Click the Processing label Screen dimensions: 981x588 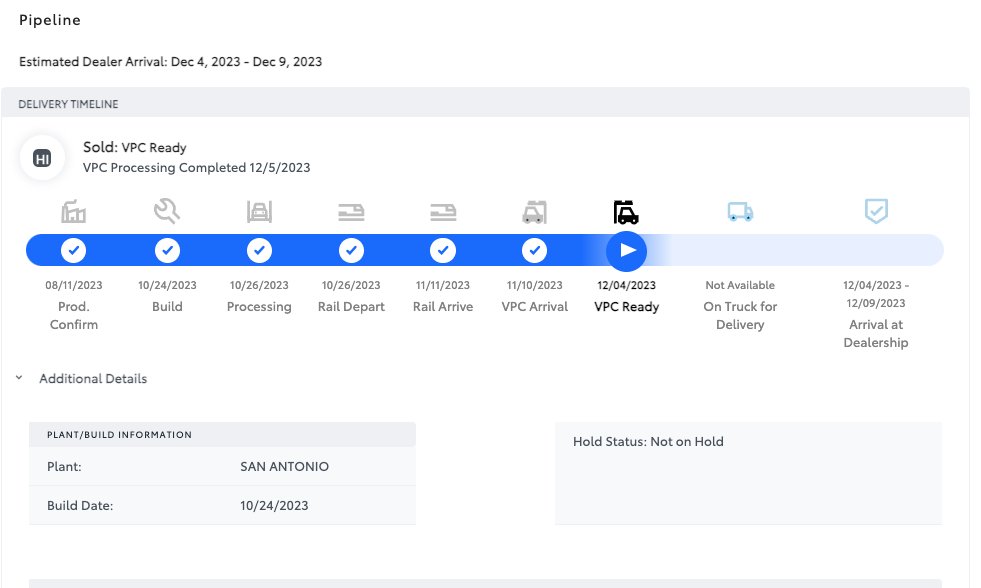[259, 307]
